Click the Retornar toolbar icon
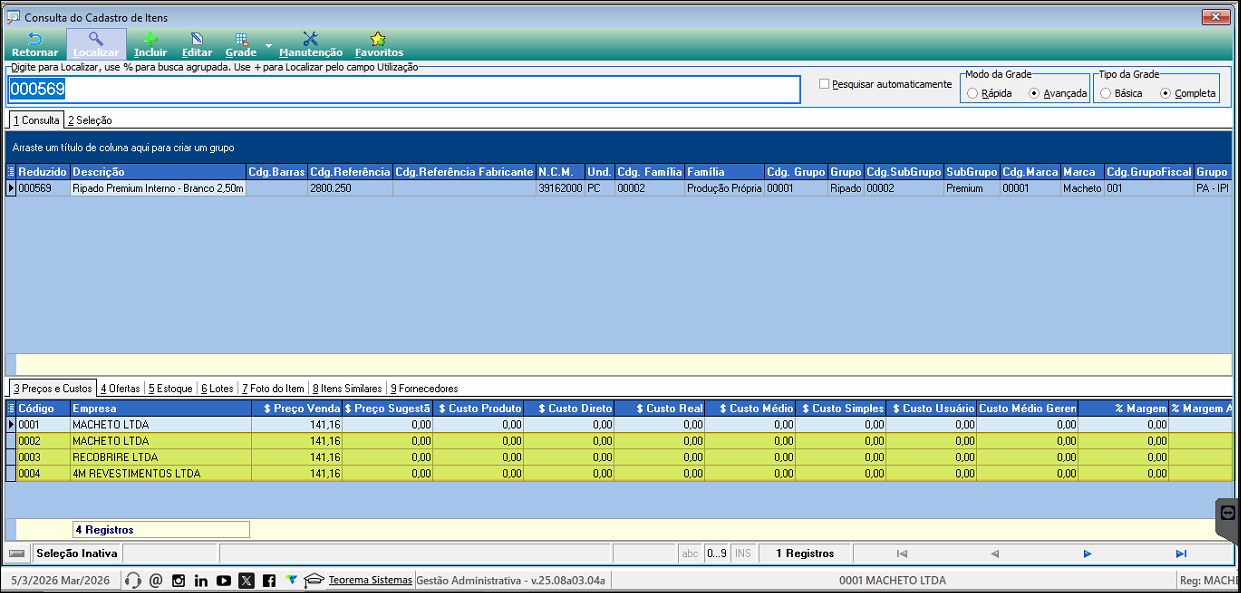Viewport: 1241px width, 593px height. point(34,44)
